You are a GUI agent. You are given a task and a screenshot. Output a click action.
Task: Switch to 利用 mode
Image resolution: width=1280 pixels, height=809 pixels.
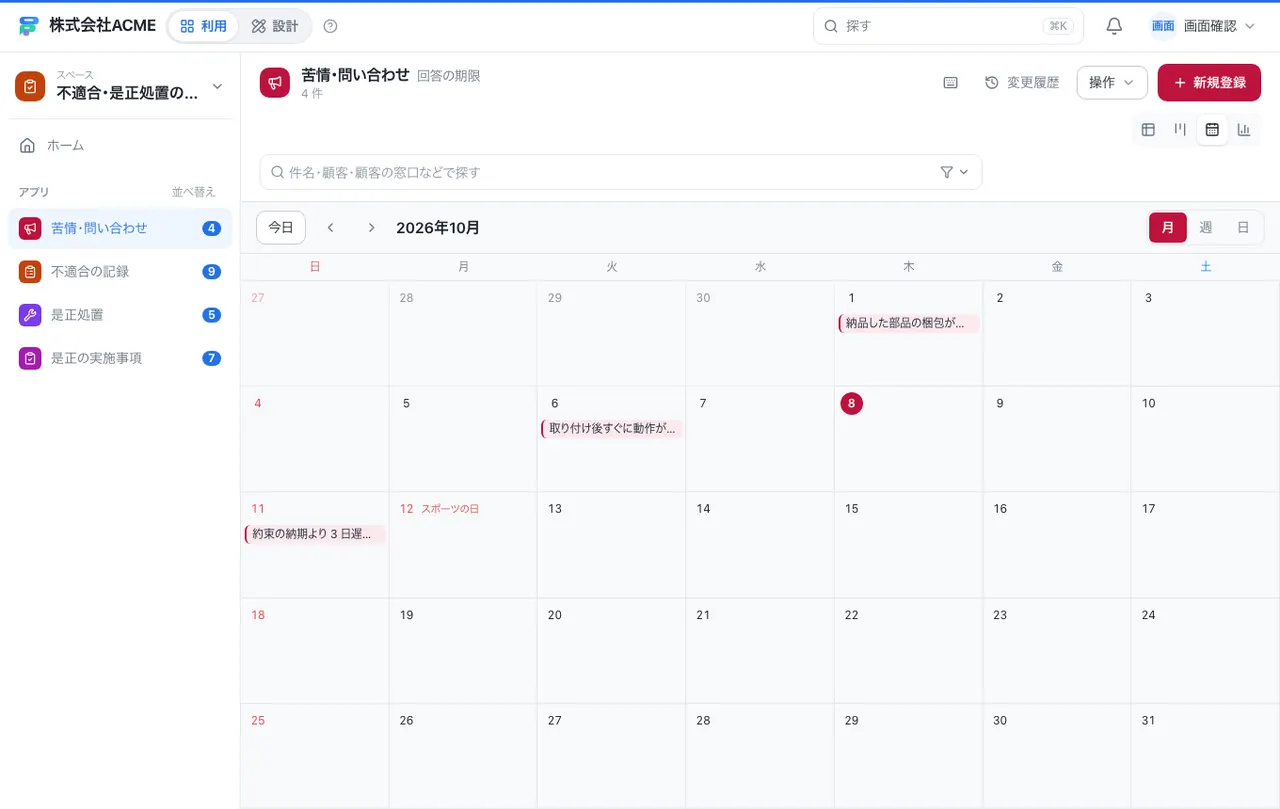[x=203, y=26]
